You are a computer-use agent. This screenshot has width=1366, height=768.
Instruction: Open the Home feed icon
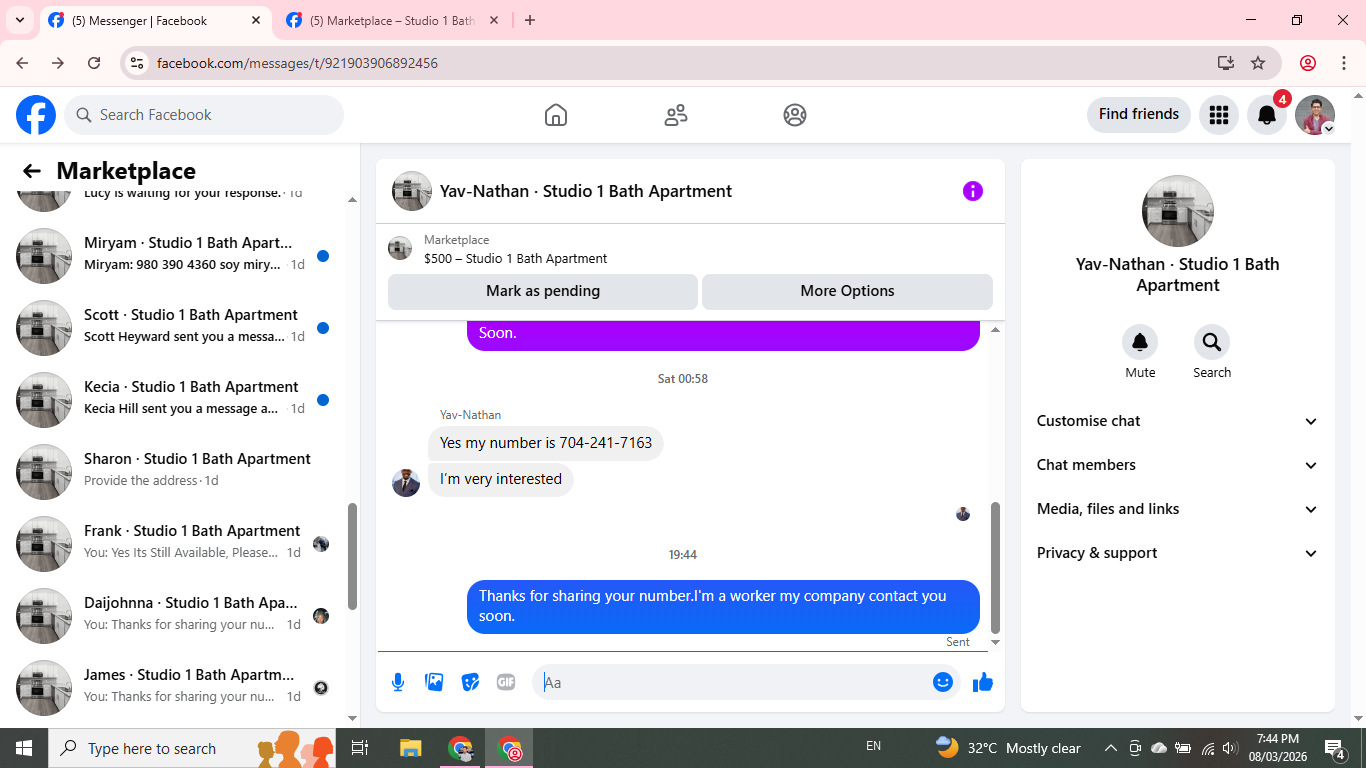[556, 115]
